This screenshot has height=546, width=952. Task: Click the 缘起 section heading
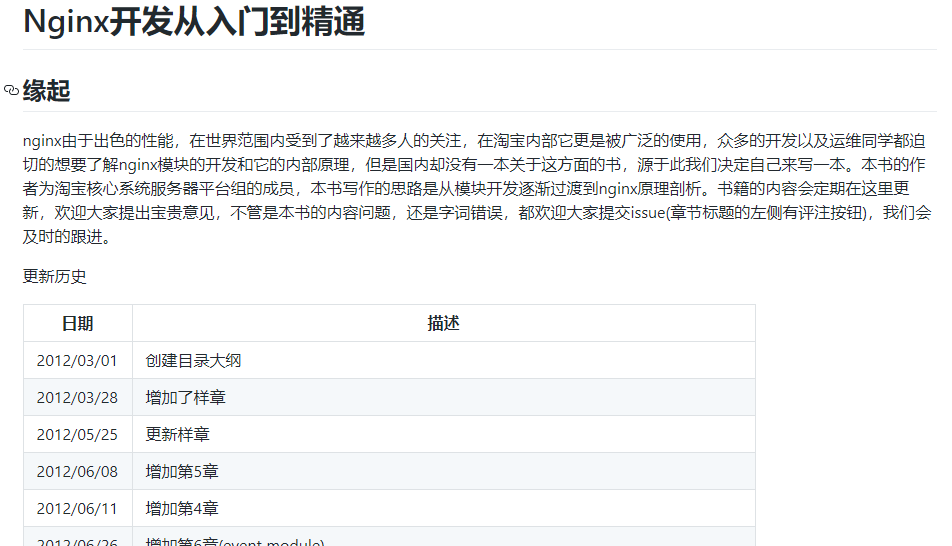[x=47, y=91]
